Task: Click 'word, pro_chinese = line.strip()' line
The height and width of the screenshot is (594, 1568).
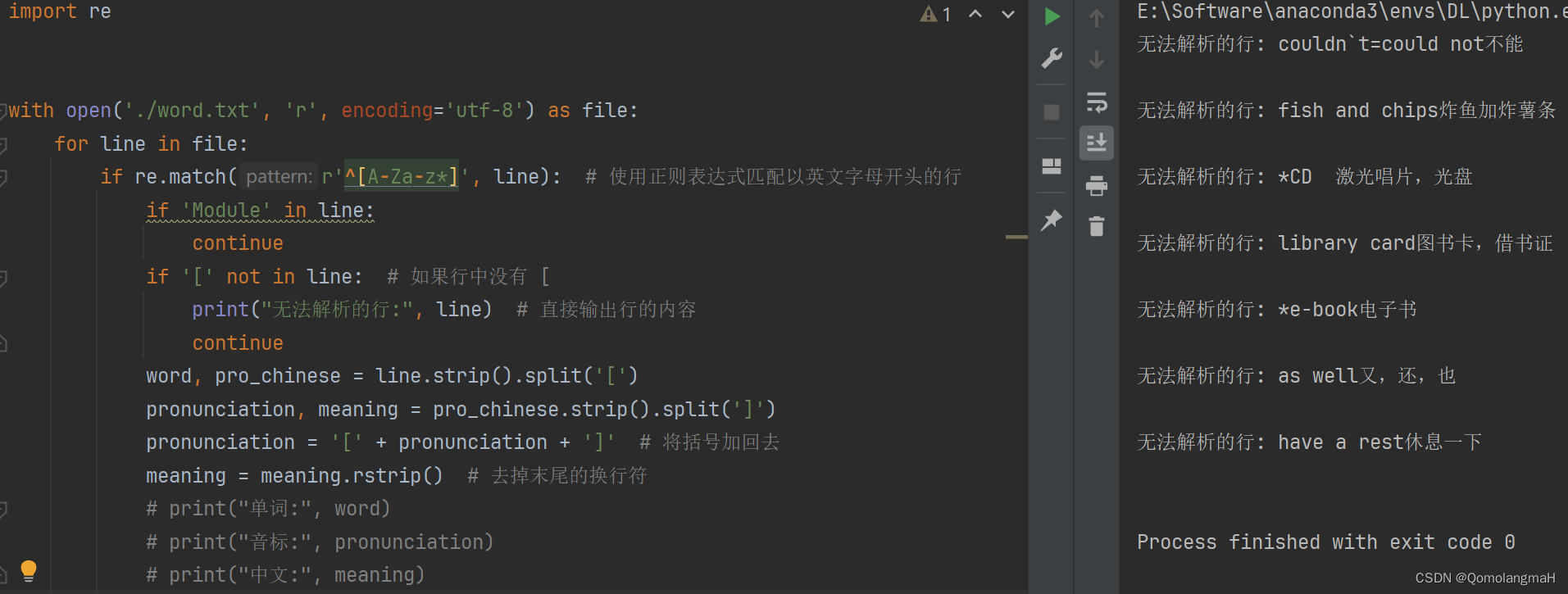Action: (x=392, y=376)
